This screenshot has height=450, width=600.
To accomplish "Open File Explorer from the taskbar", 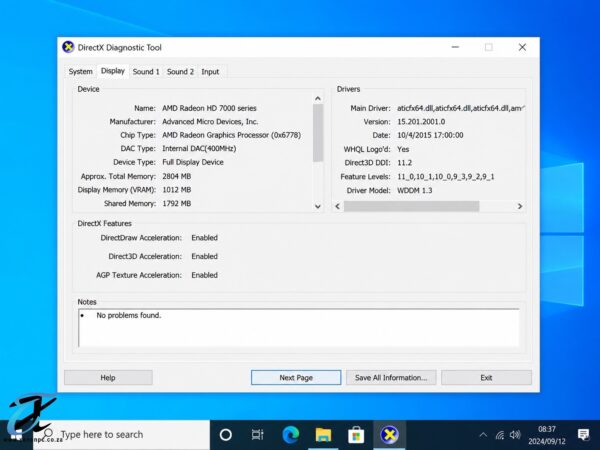I will 323,435.
